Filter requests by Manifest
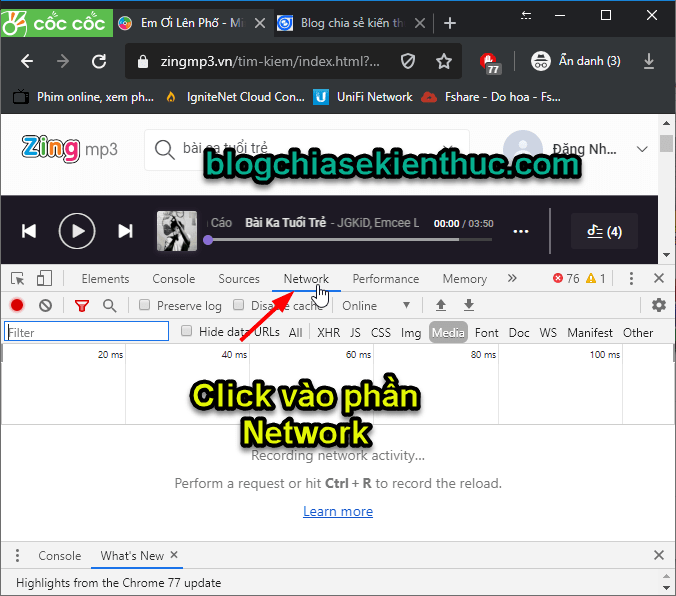The width and height of the screenshot is (676, 596). (590, 333)
